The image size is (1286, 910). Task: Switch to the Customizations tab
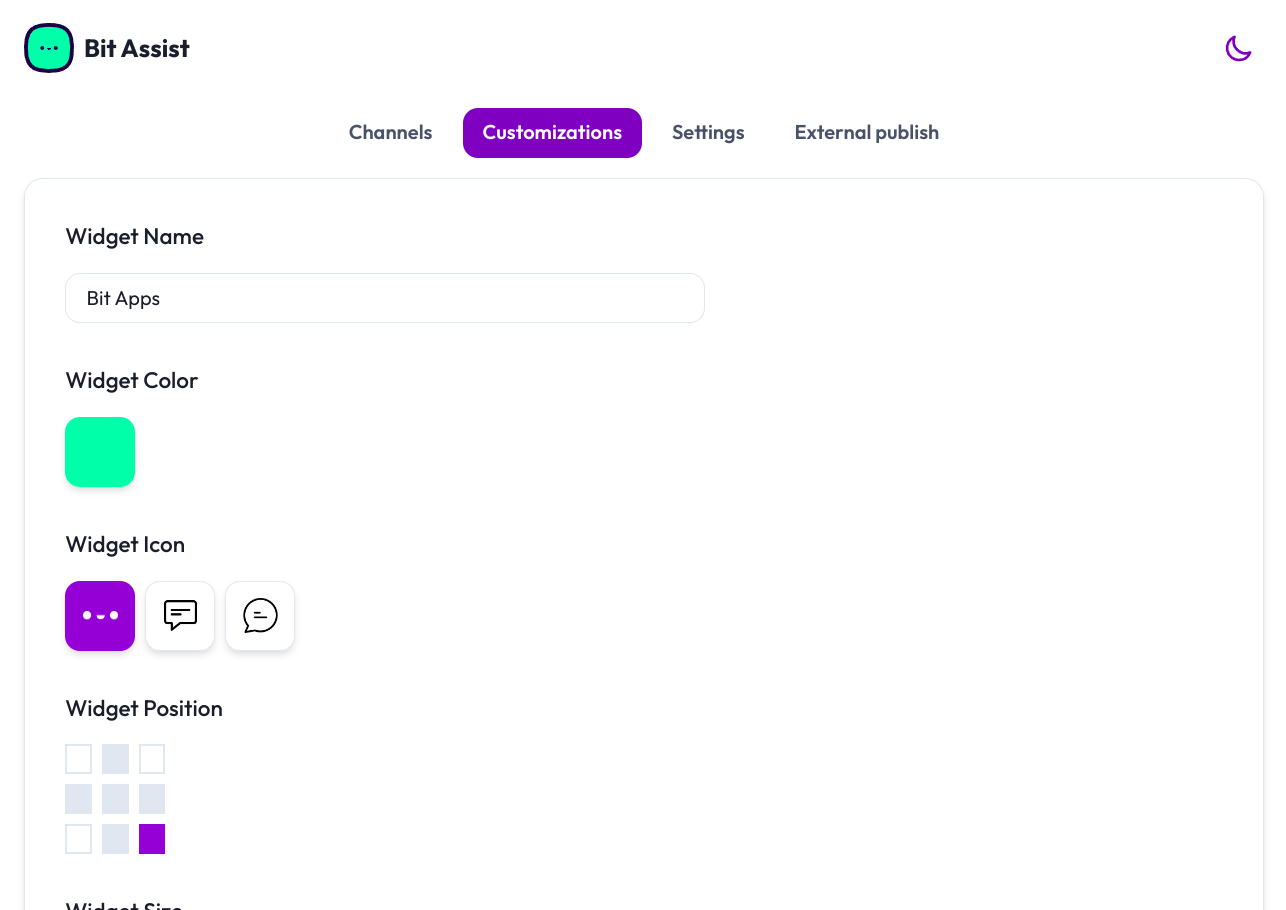pyautogui.click(x=552, y=133)
